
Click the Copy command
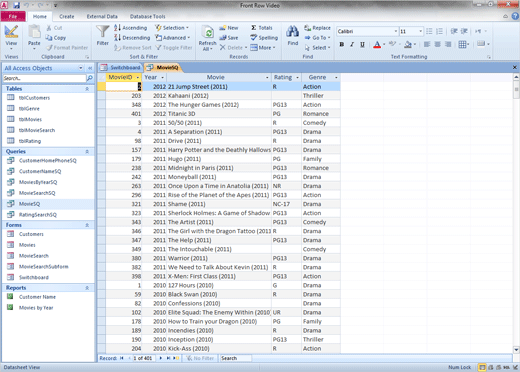pyautogui.click(x=56, y=38)
